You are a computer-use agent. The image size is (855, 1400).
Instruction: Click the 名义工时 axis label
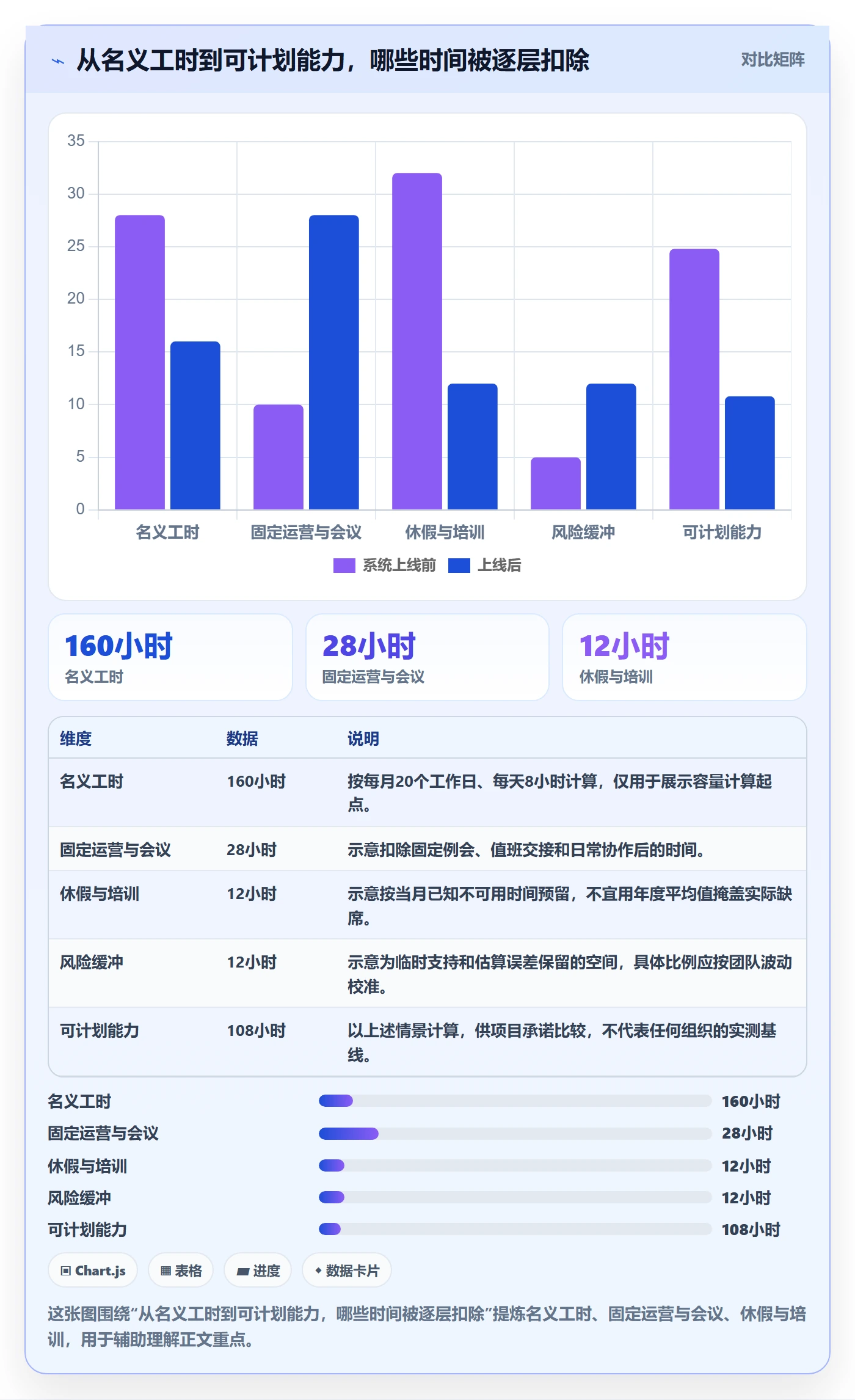(x=167, y=533)
